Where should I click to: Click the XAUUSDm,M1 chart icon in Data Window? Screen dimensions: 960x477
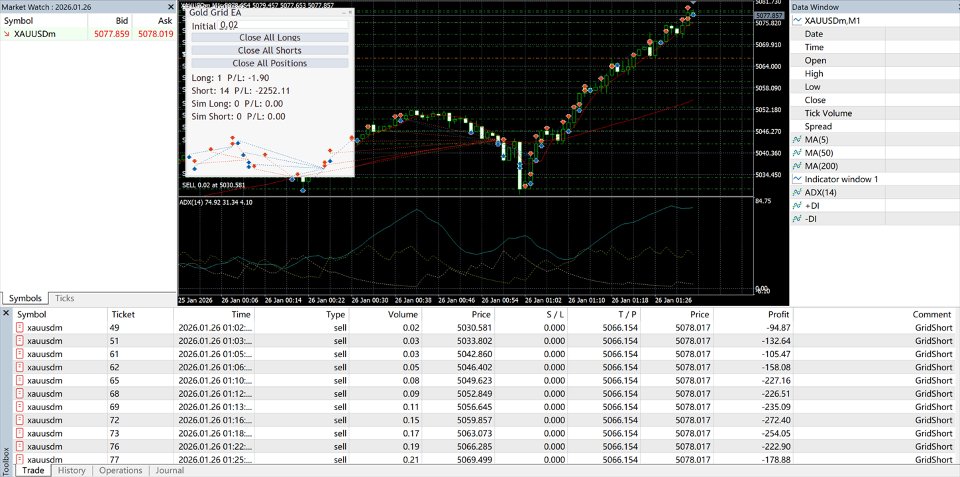pyautogui.click(x=797, y=21)
